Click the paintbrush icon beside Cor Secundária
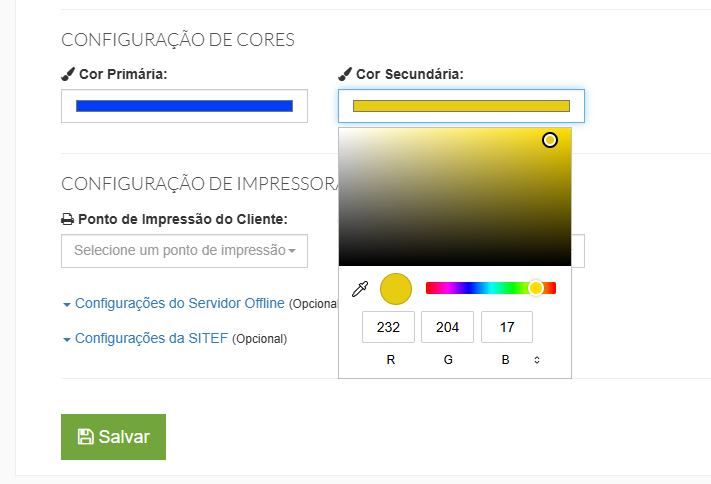Image resolution: width=711 pixels, height=484 pixels. (345, 74)
